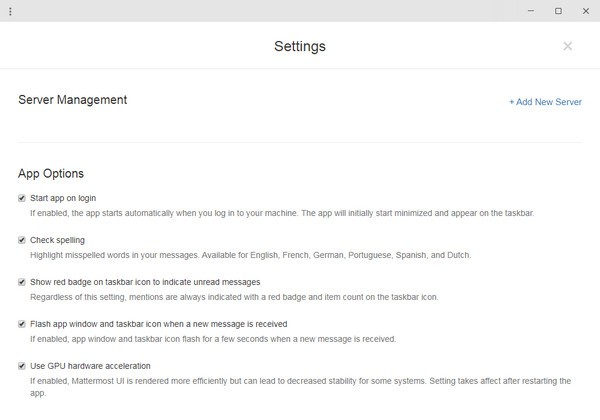This screenshot has width=600, height=420.
Task: Untick the Start app on login checkbox
Action: click(x=22, y=198)
